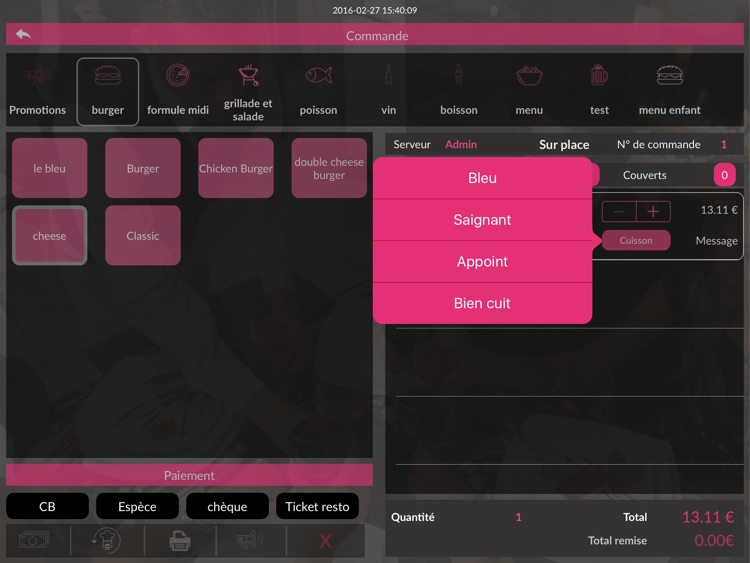Click the Admin server name
The height and width of the screenshot is (563, 750).
coord(461,144)
